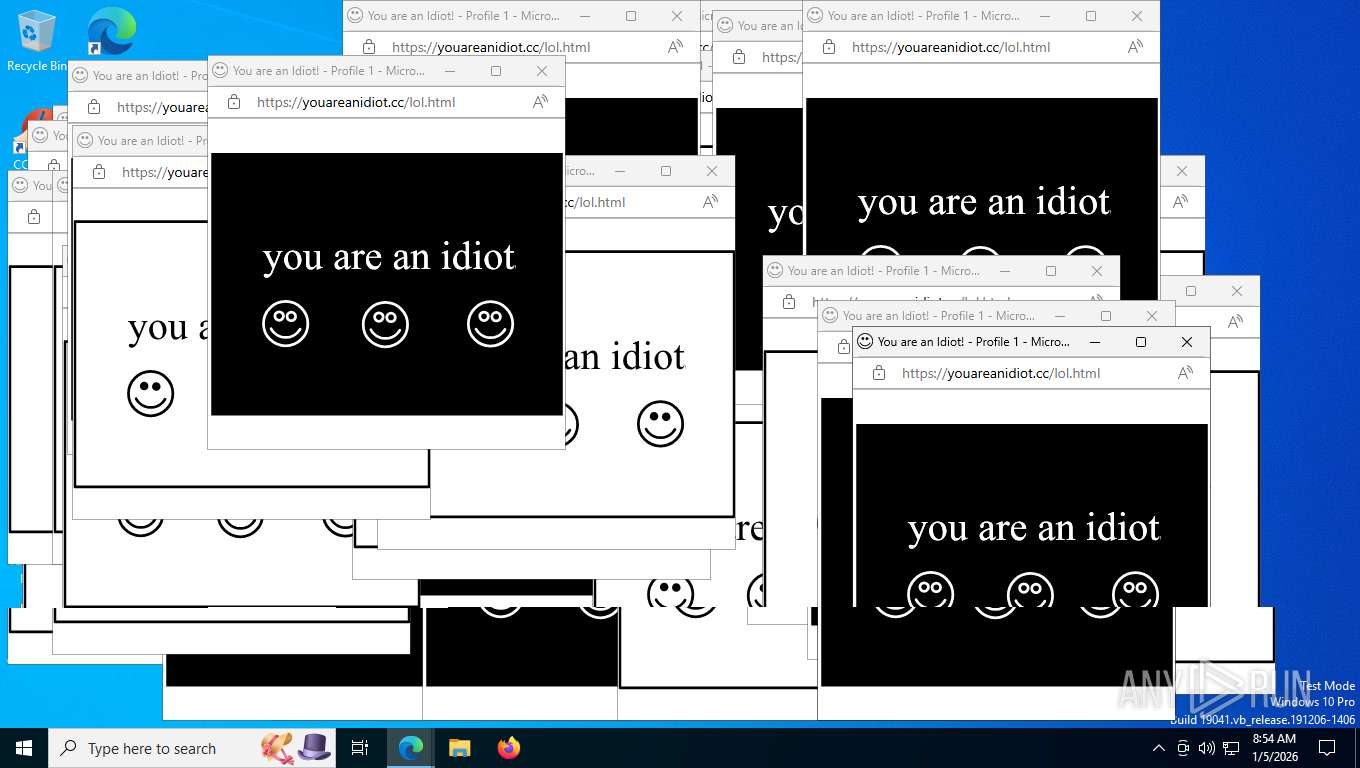Open Task View from the taskbar
The height and width of the screenshot is (768, 1360).
(x=360, y=748)
